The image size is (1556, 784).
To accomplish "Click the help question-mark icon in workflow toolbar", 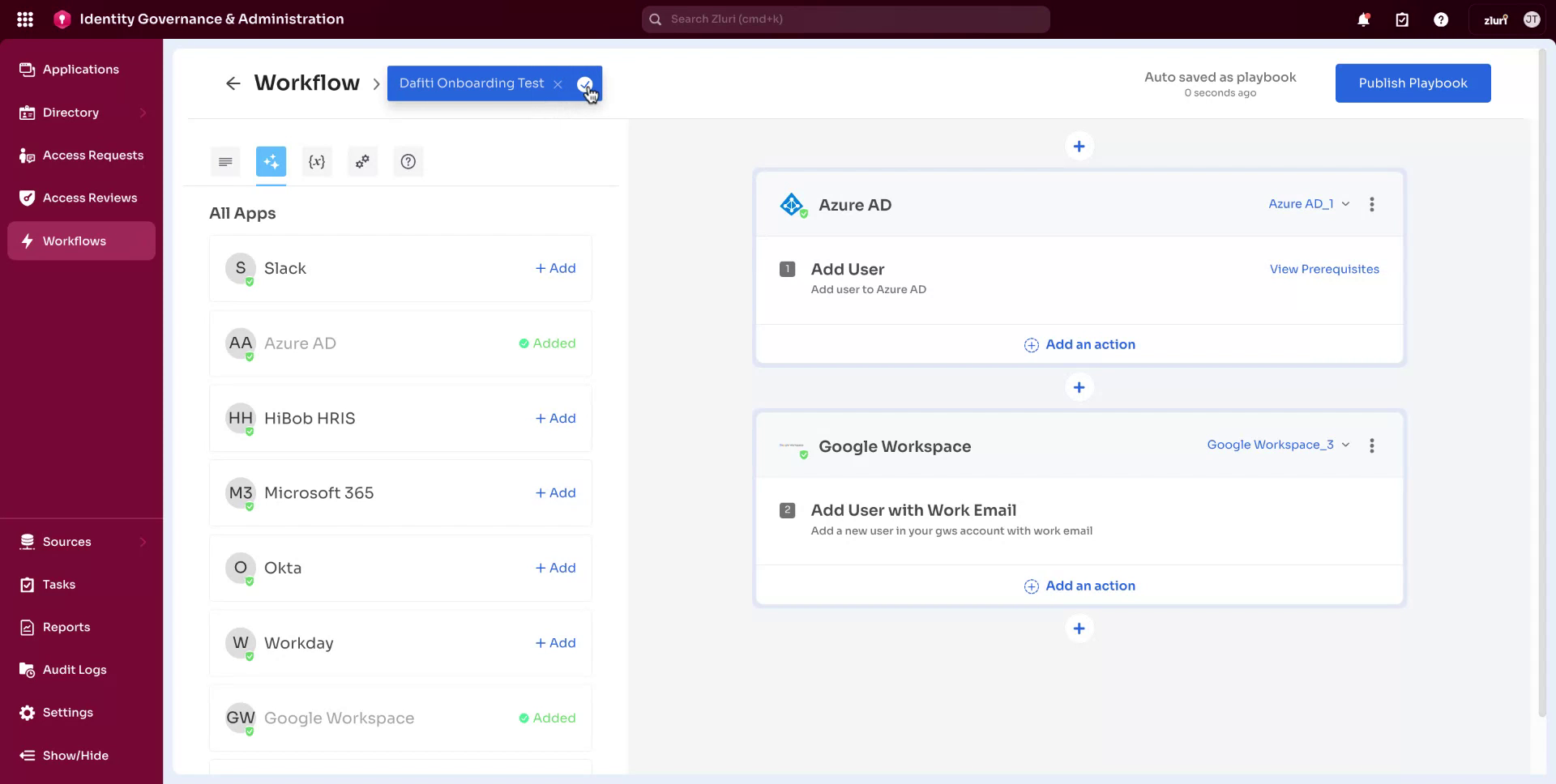I will pyautogui.click(x=408, y=161).
